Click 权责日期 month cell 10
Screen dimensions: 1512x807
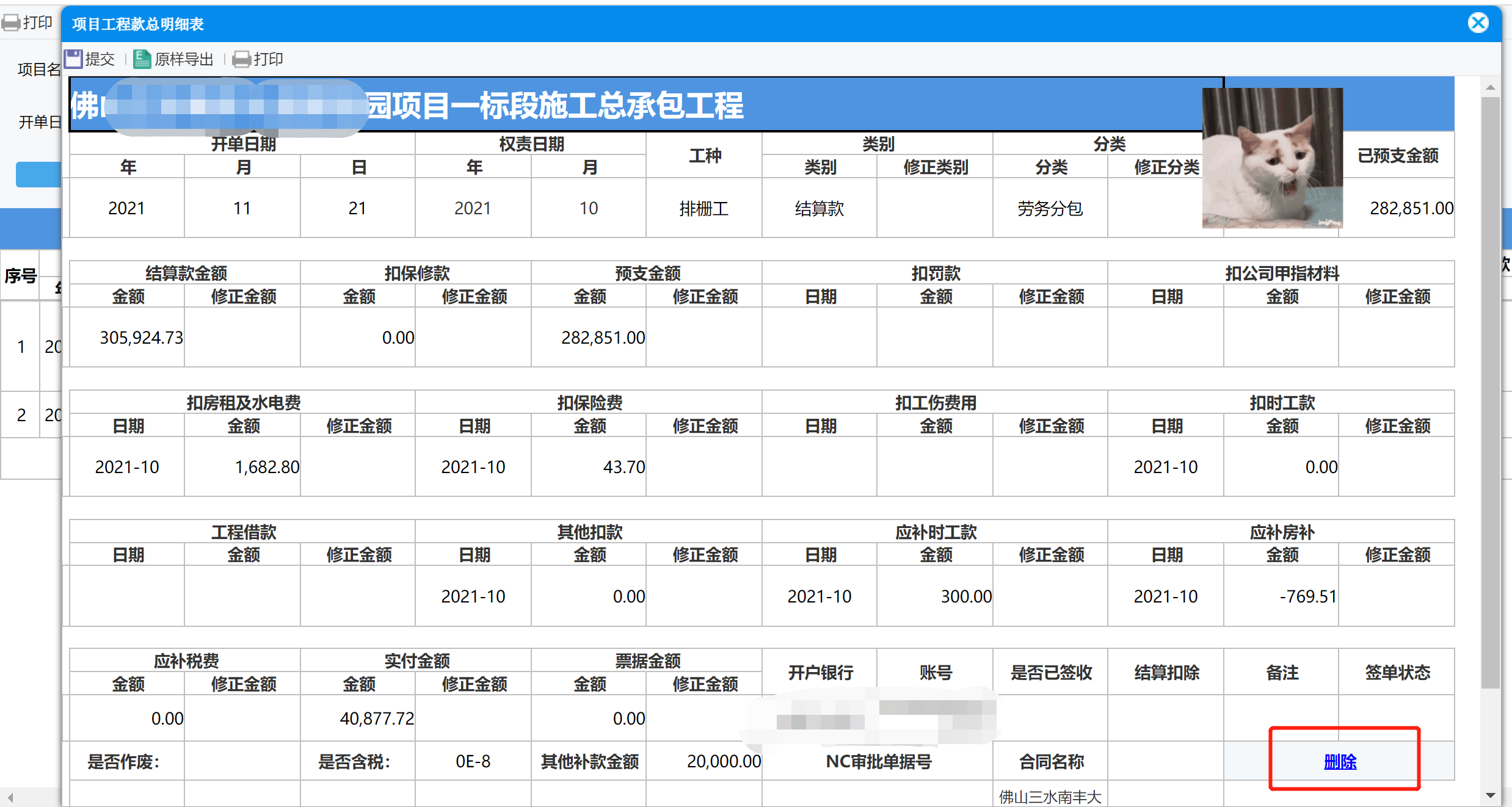point(589,208)
